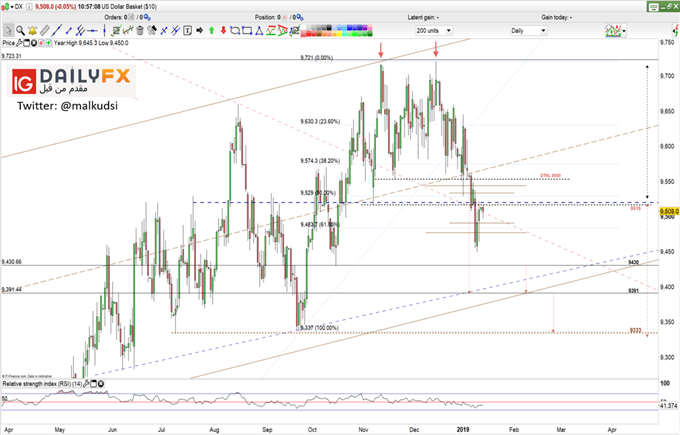Pick the red color swatch in palette
Image resolution: width=680 pixels, height=435 pixels.
309,34
